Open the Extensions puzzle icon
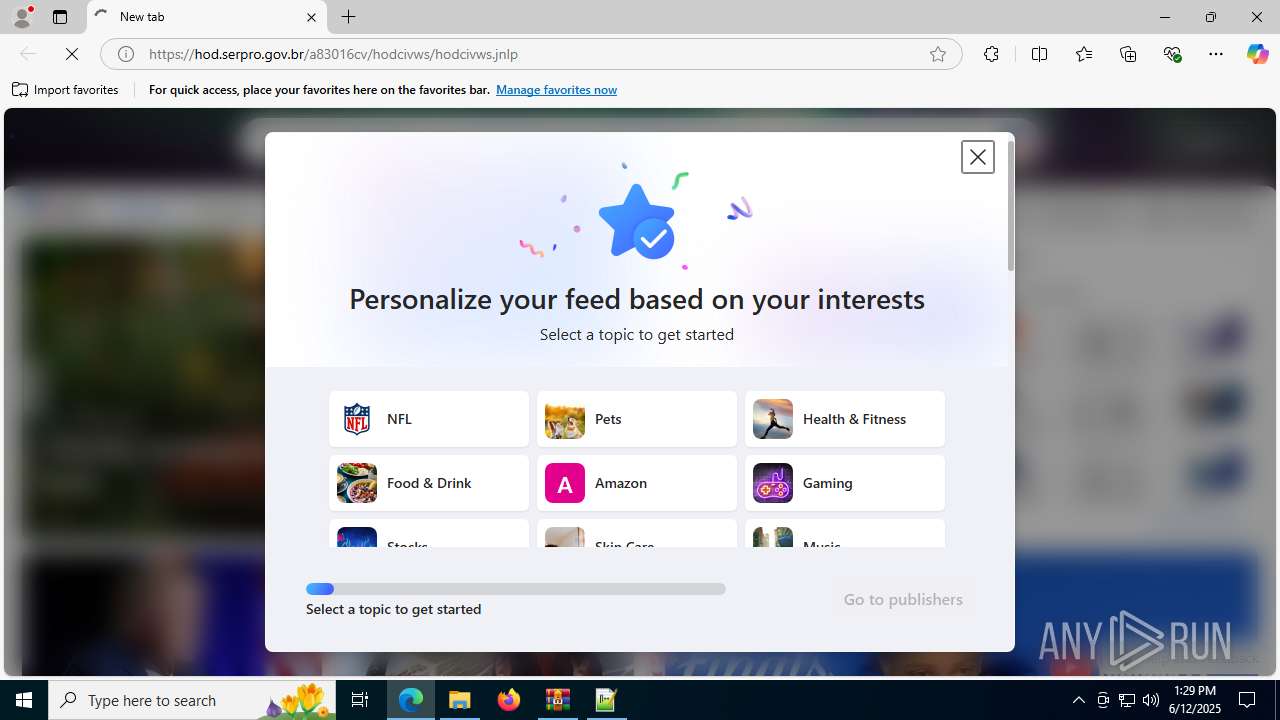Image resolution: width=1280 pixels, height=720 pixels. click(991, 54)
